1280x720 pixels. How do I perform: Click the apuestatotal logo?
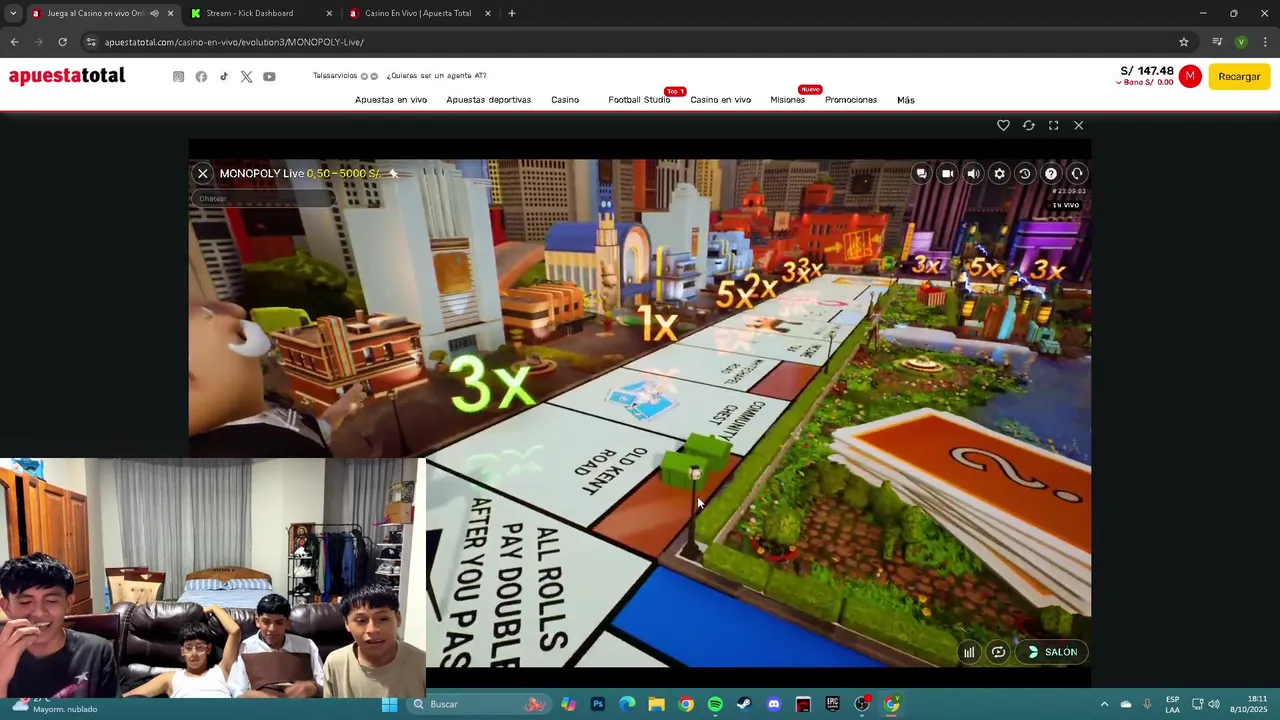coord(67,76)
